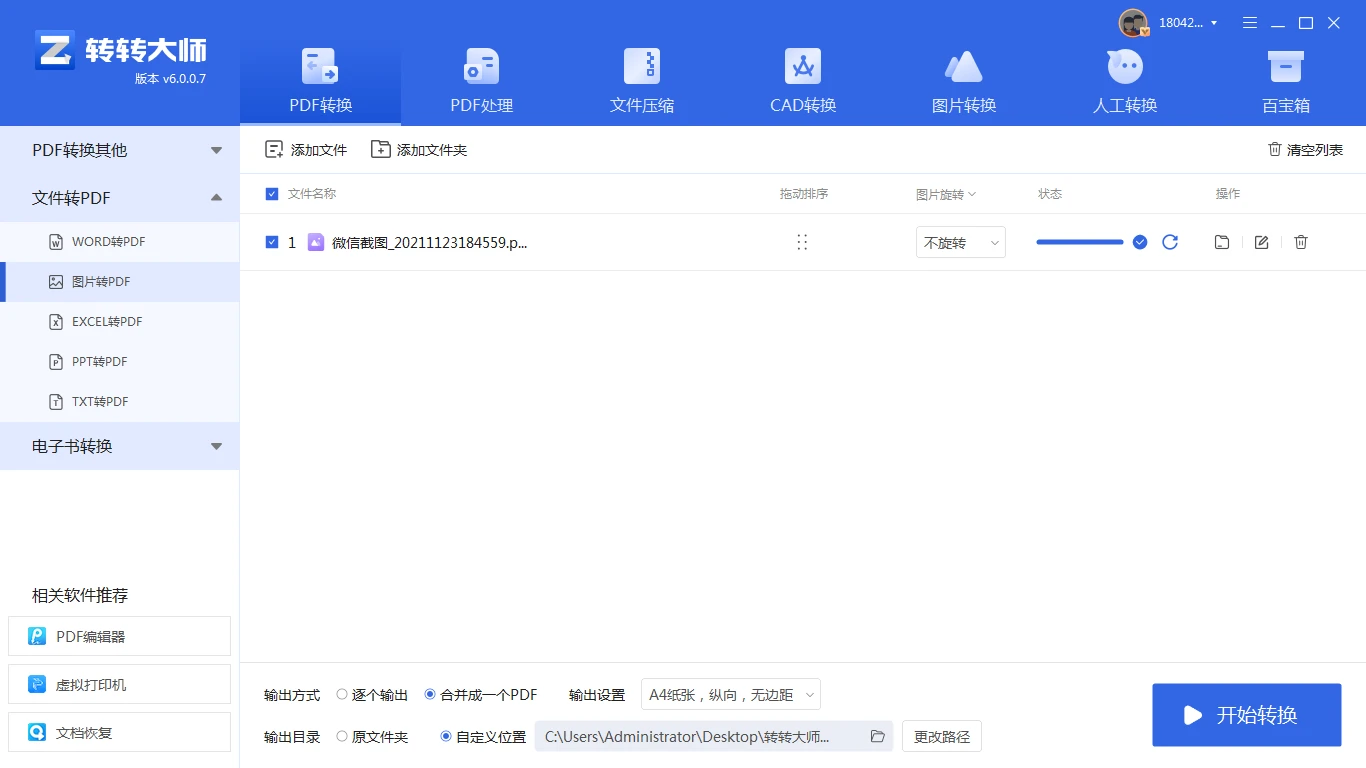Click 更改路径 to change output path
This screenshot has width=1366, height=768.
point(940,736)
